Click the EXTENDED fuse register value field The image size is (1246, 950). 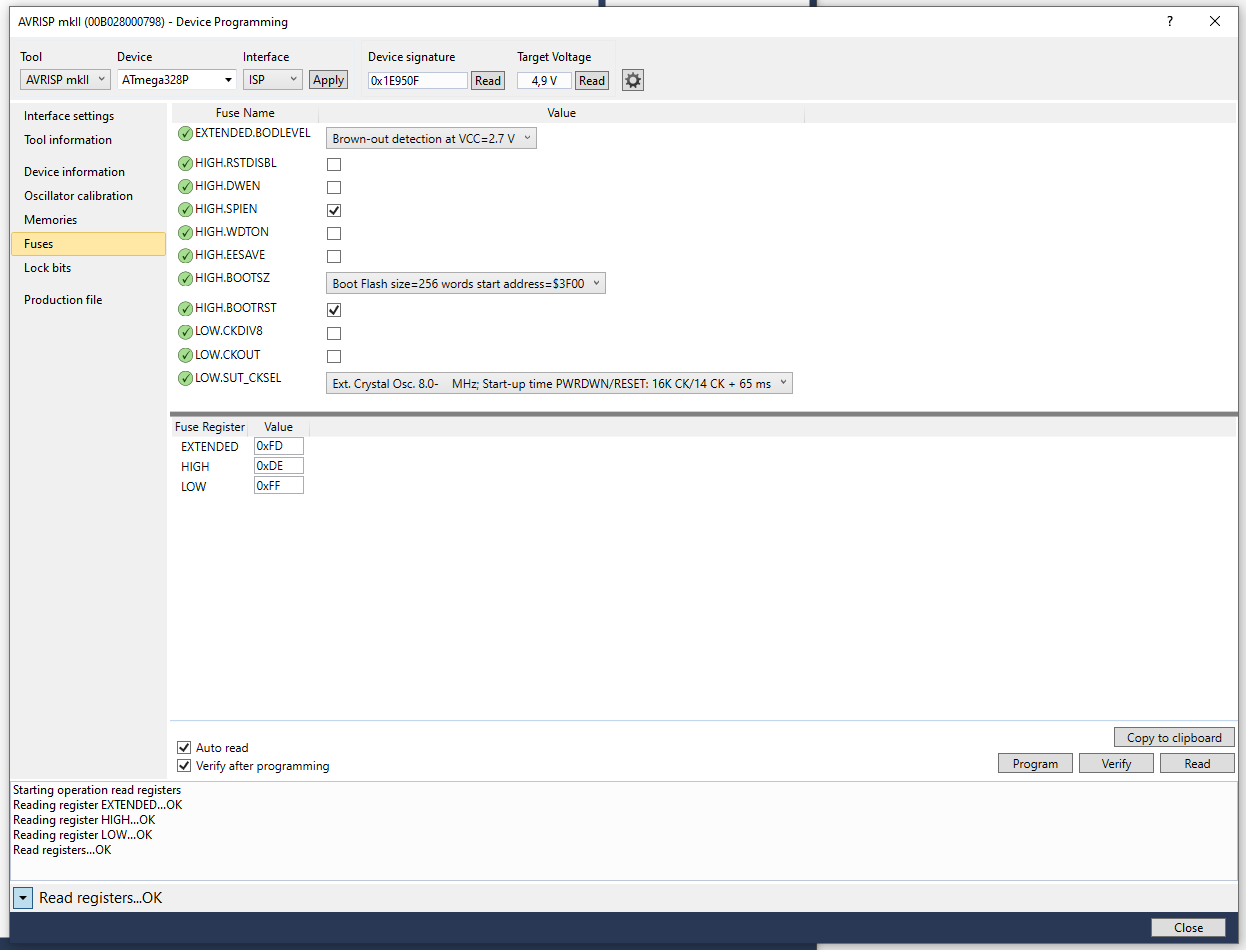(279, 446)
